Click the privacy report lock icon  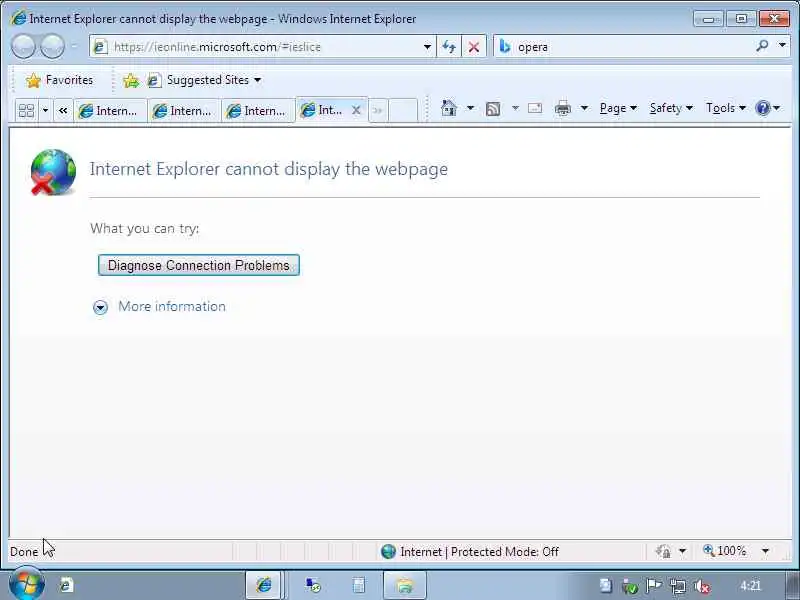663,552
